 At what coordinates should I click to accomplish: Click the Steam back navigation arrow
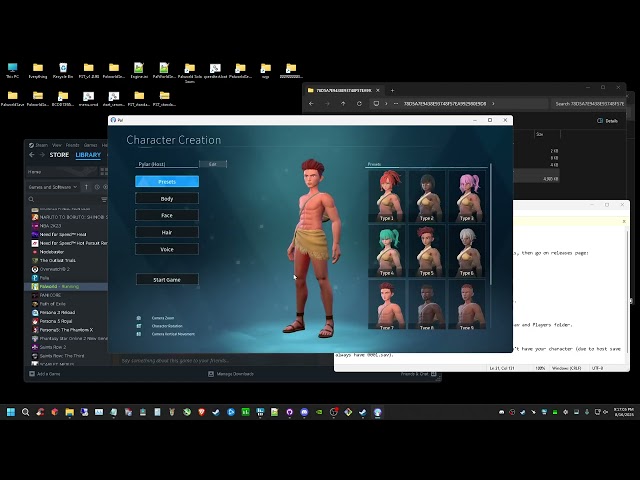[x=31, y=155]
